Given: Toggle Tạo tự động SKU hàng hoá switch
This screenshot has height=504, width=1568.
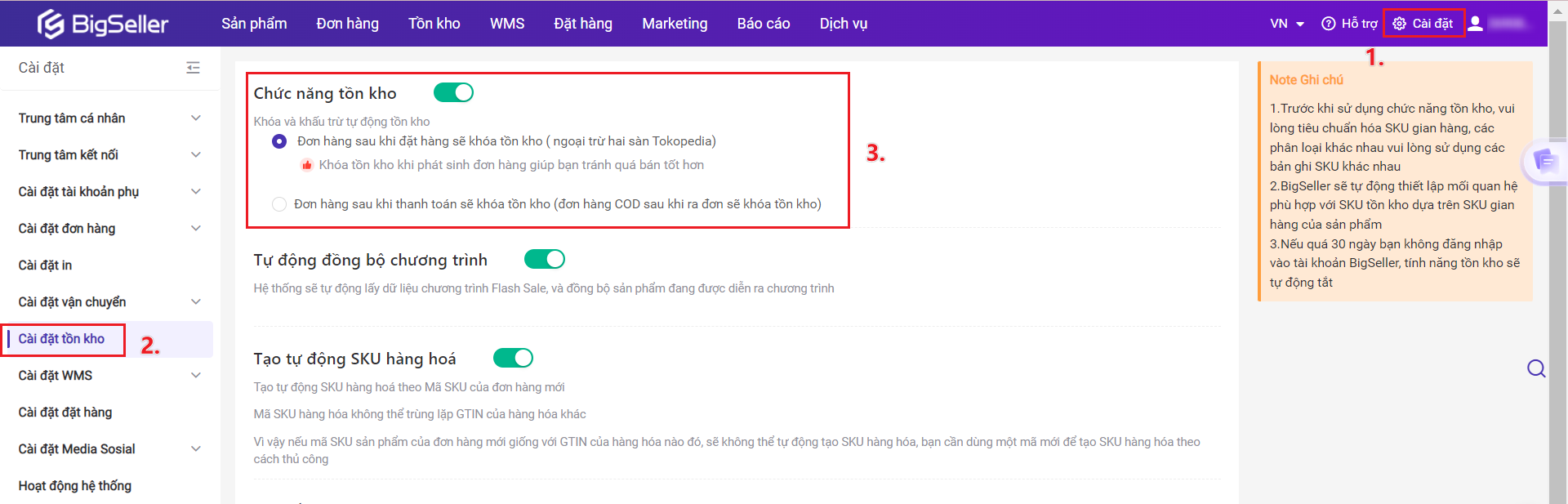Looking at the screenshot, I should [514, 358].
